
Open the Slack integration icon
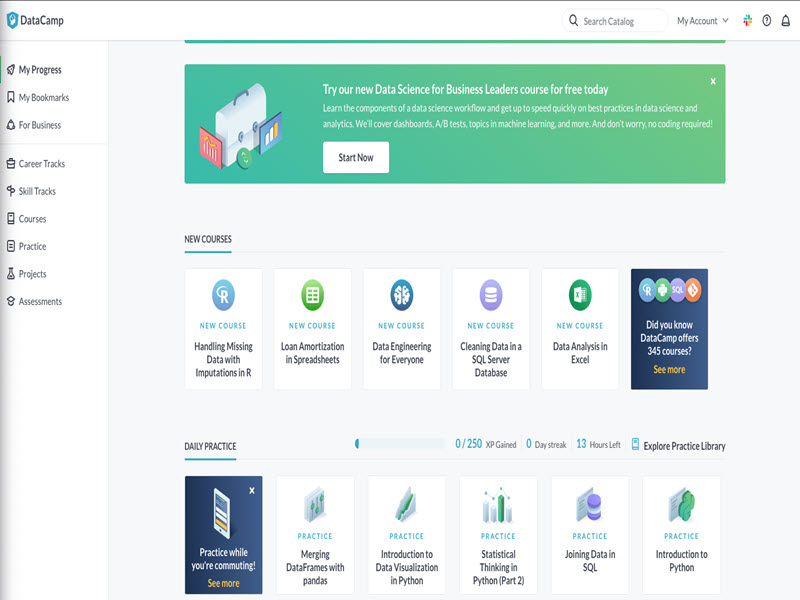[x=747, y=20]
